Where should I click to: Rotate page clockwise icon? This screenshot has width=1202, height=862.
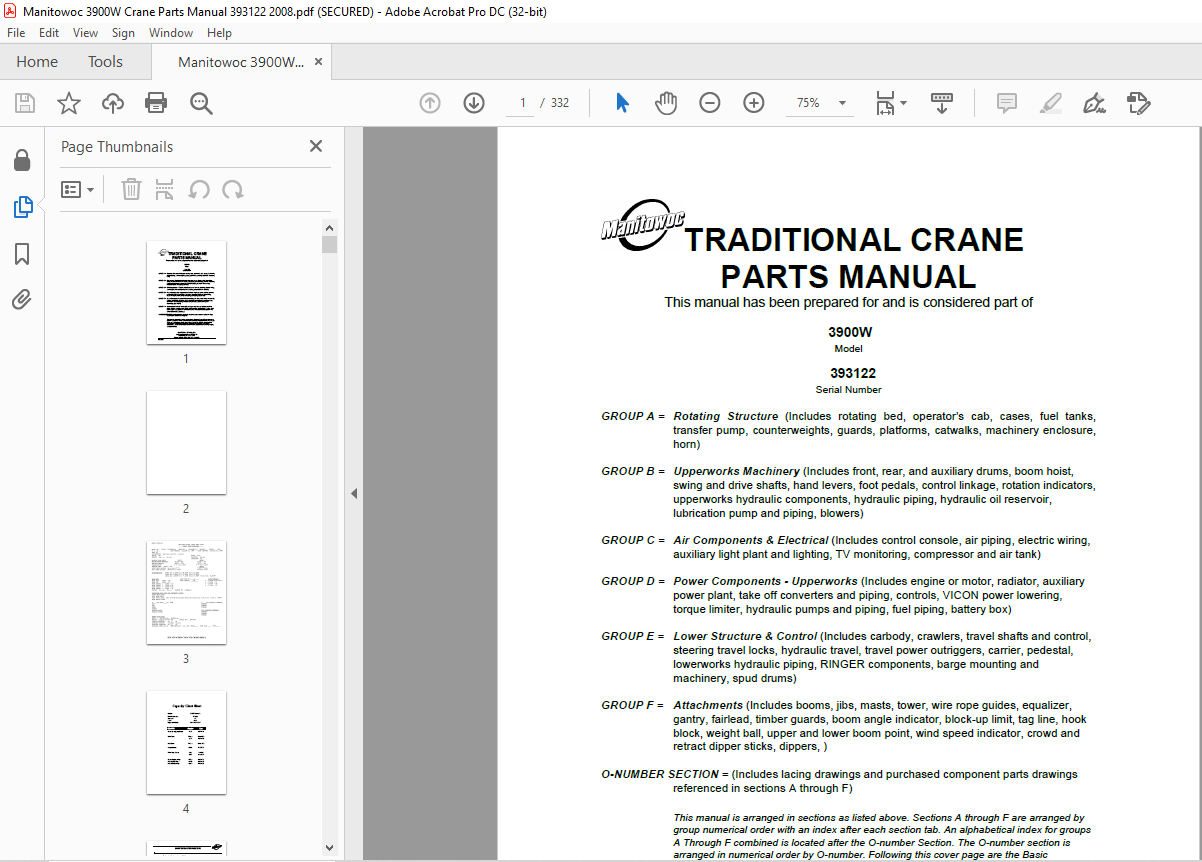[233, 189]
